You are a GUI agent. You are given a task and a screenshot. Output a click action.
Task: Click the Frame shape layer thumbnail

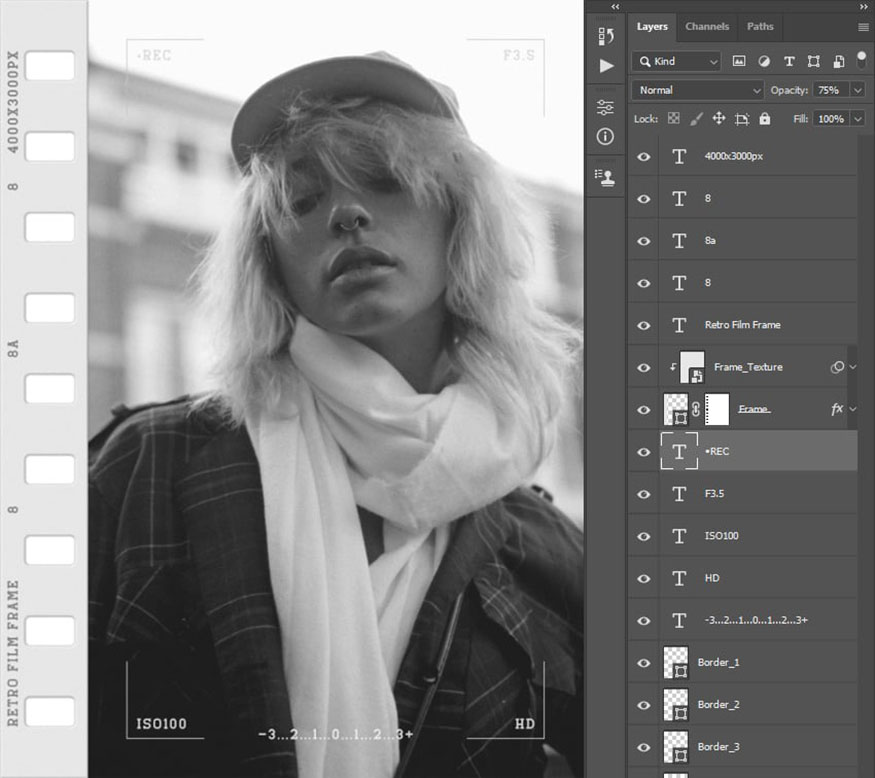pyautogui.click(x=676, y=409)
